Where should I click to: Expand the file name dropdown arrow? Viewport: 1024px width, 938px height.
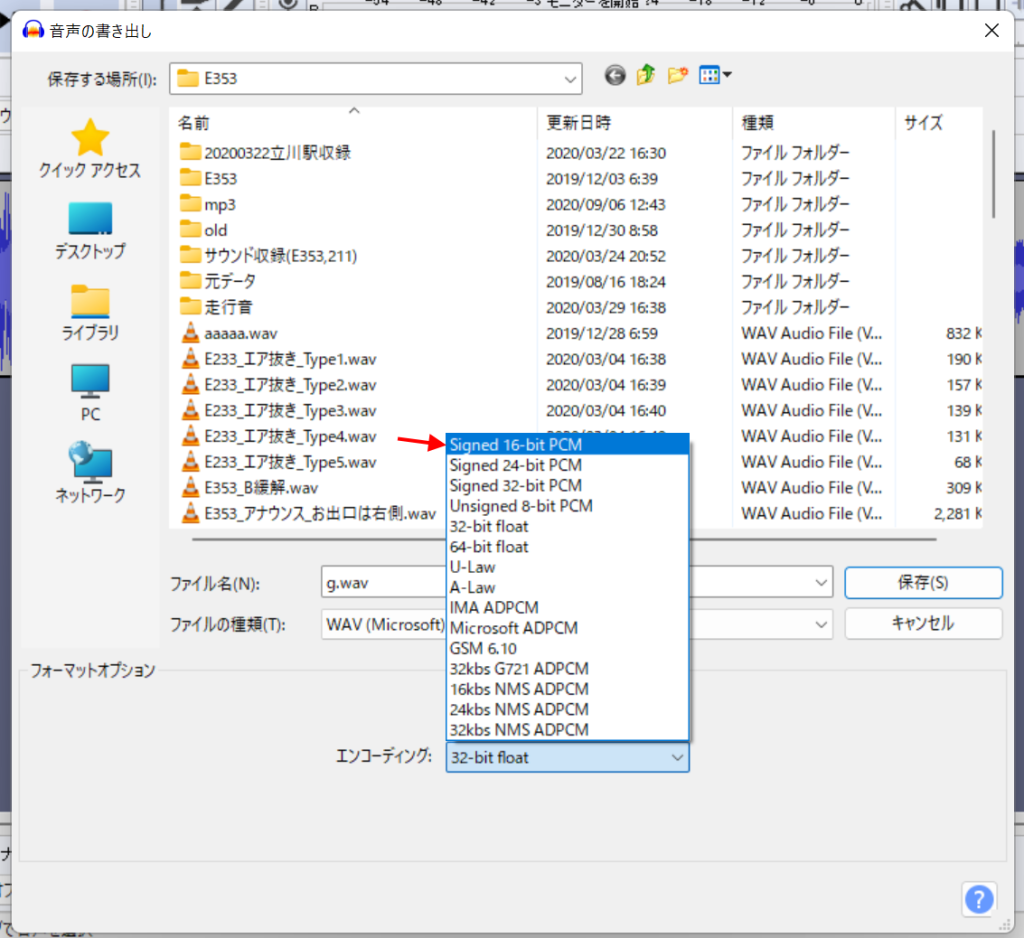click(822, 582)
